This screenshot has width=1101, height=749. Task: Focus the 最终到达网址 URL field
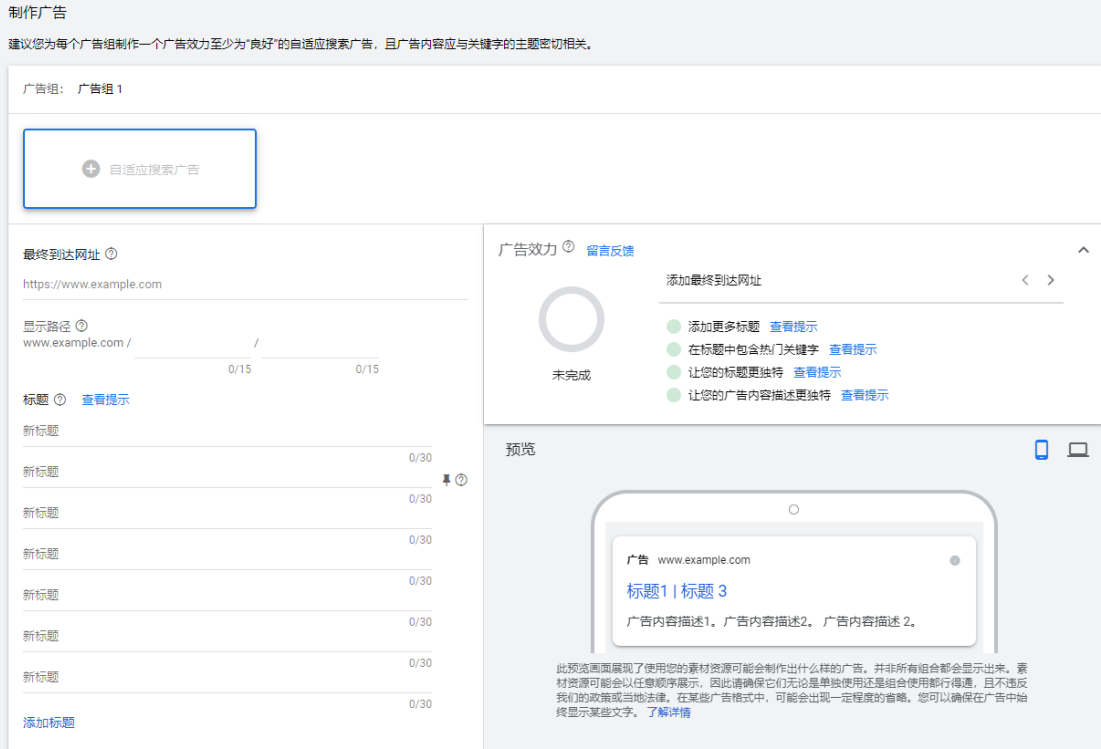pos(245,284)
